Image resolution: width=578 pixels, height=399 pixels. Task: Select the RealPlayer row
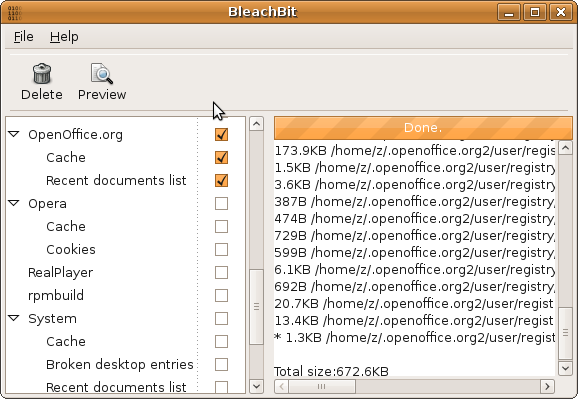point(125,273)
